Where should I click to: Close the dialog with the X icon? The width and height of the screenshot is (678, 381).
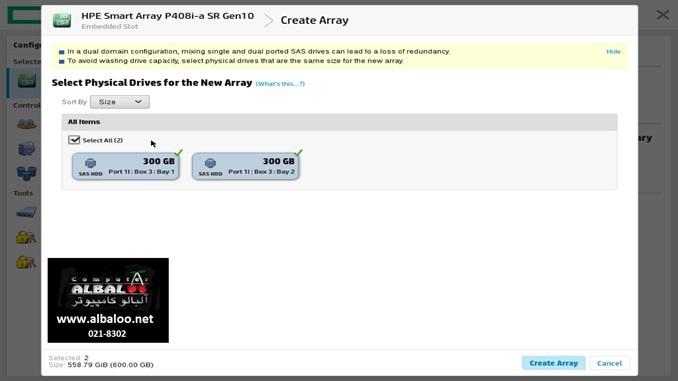pyautogui.click(x=662, y=15)
